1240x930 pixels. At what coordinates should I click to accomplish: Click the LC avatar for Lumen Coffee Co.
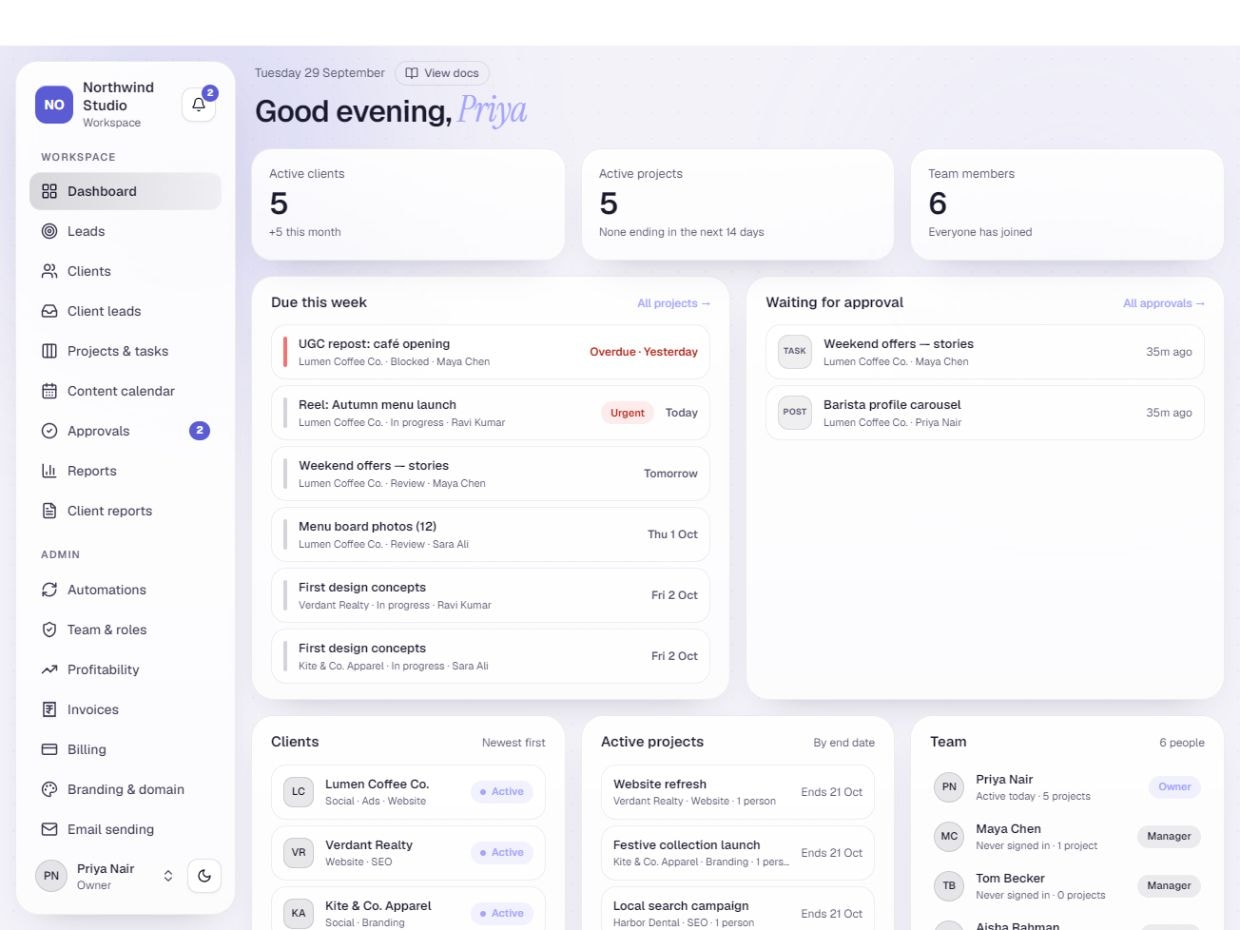click(299, 792)
